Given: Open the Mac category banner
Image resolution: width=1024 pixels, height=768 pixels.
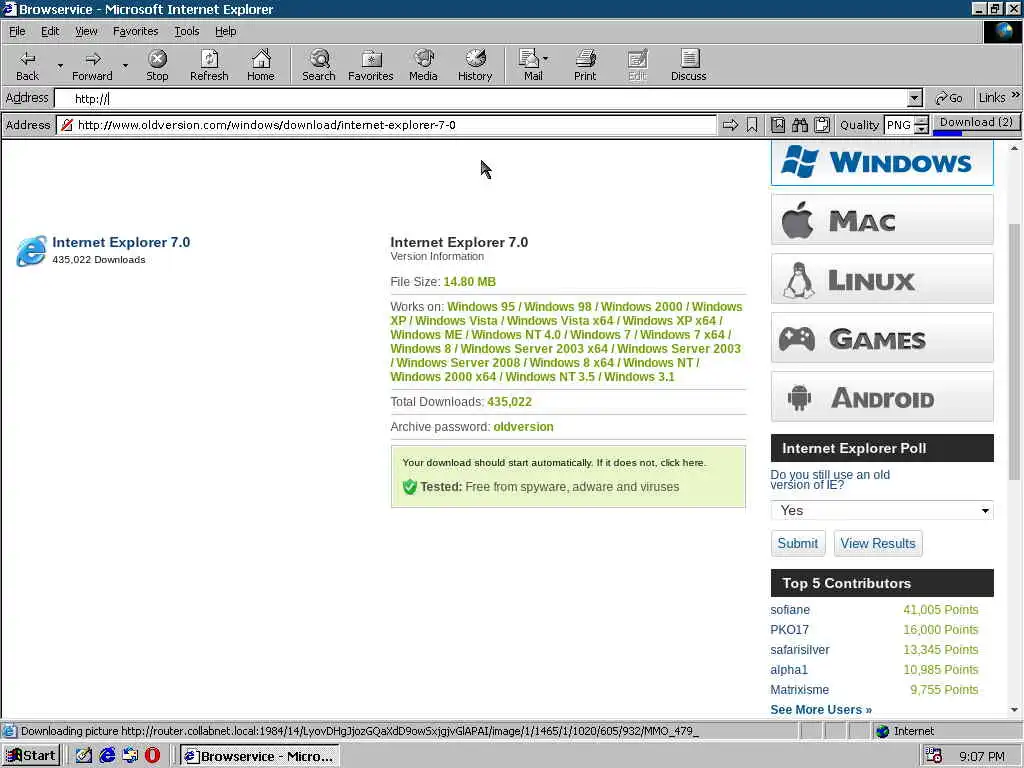Looking at the screenshot, I should click(882, 220).
